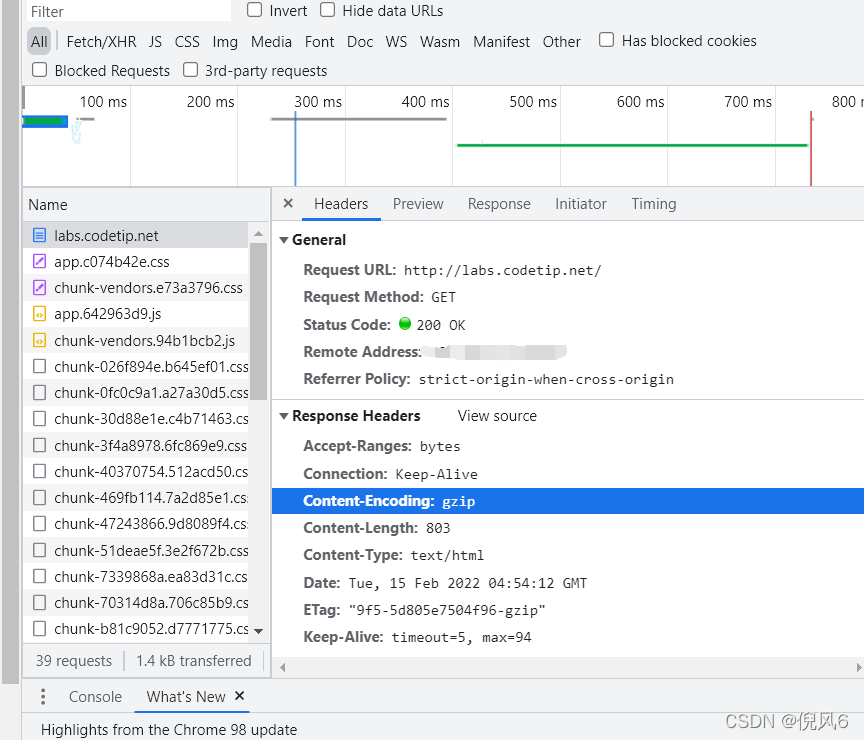The width and height of the screenshot is (864, 740).
Task: Filter requests by Manifest type
Action: [x=501, y=41]
